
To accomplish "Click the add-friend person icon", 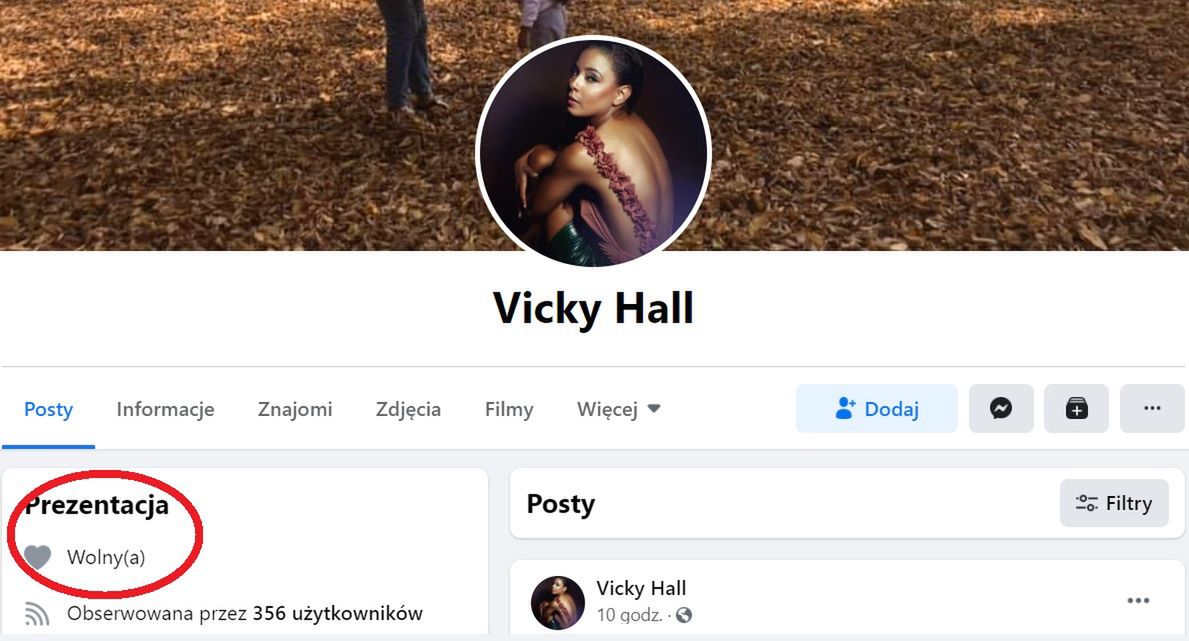I will (845, 409).
